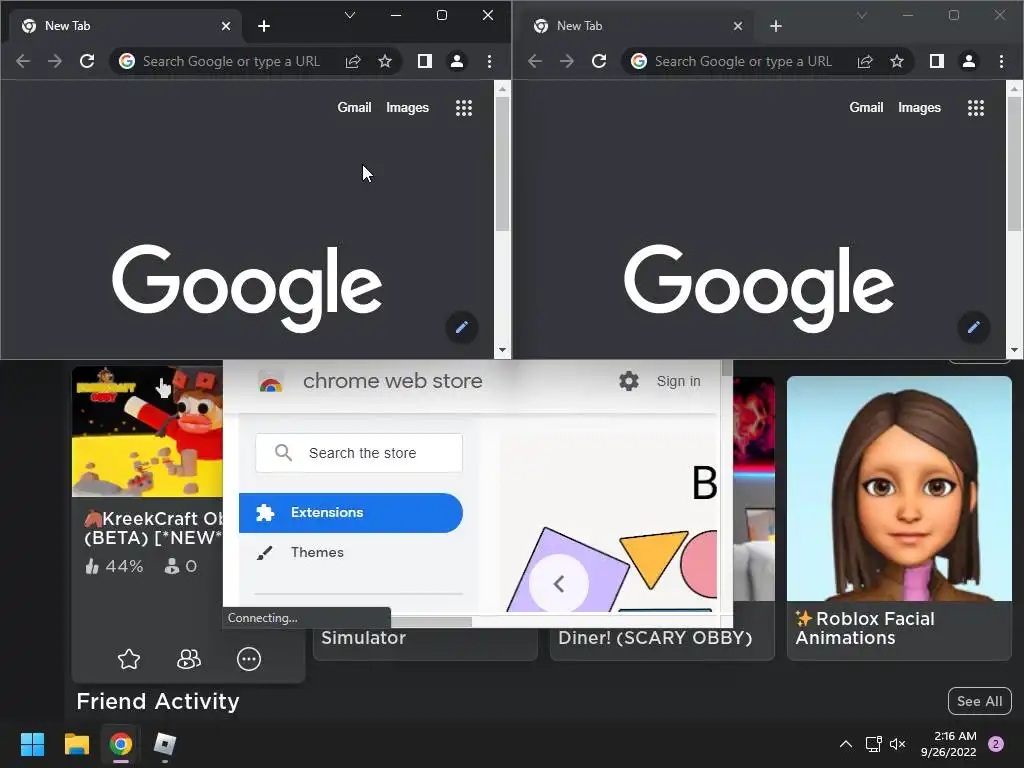Screen dimensions: 1024x768
Task: Reload page in left Chrome window
Action: pyautogui.click(x=87, y=61)
